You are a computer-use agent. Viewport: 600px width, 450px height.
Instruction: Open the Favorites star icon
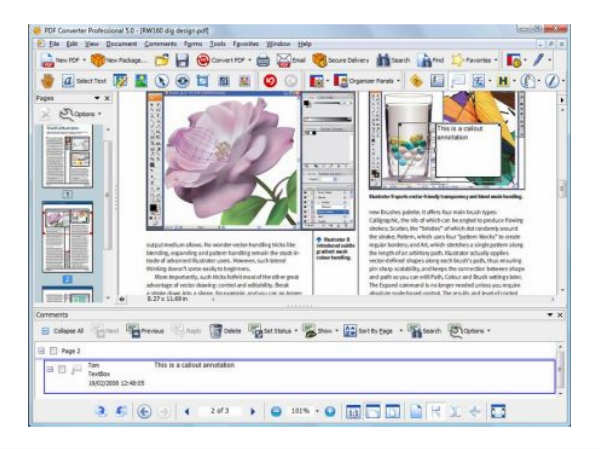click(458, 60)
